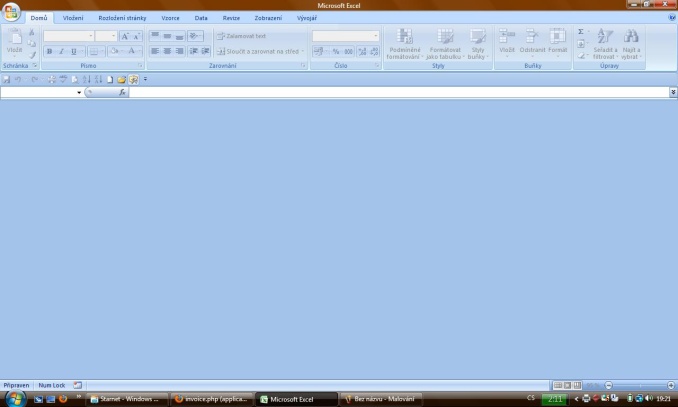Open the Písmo dialog launcher
Image resolution: width=678 pixels, height=407 pixels.
pyautogui.click(x=140, y=66)
